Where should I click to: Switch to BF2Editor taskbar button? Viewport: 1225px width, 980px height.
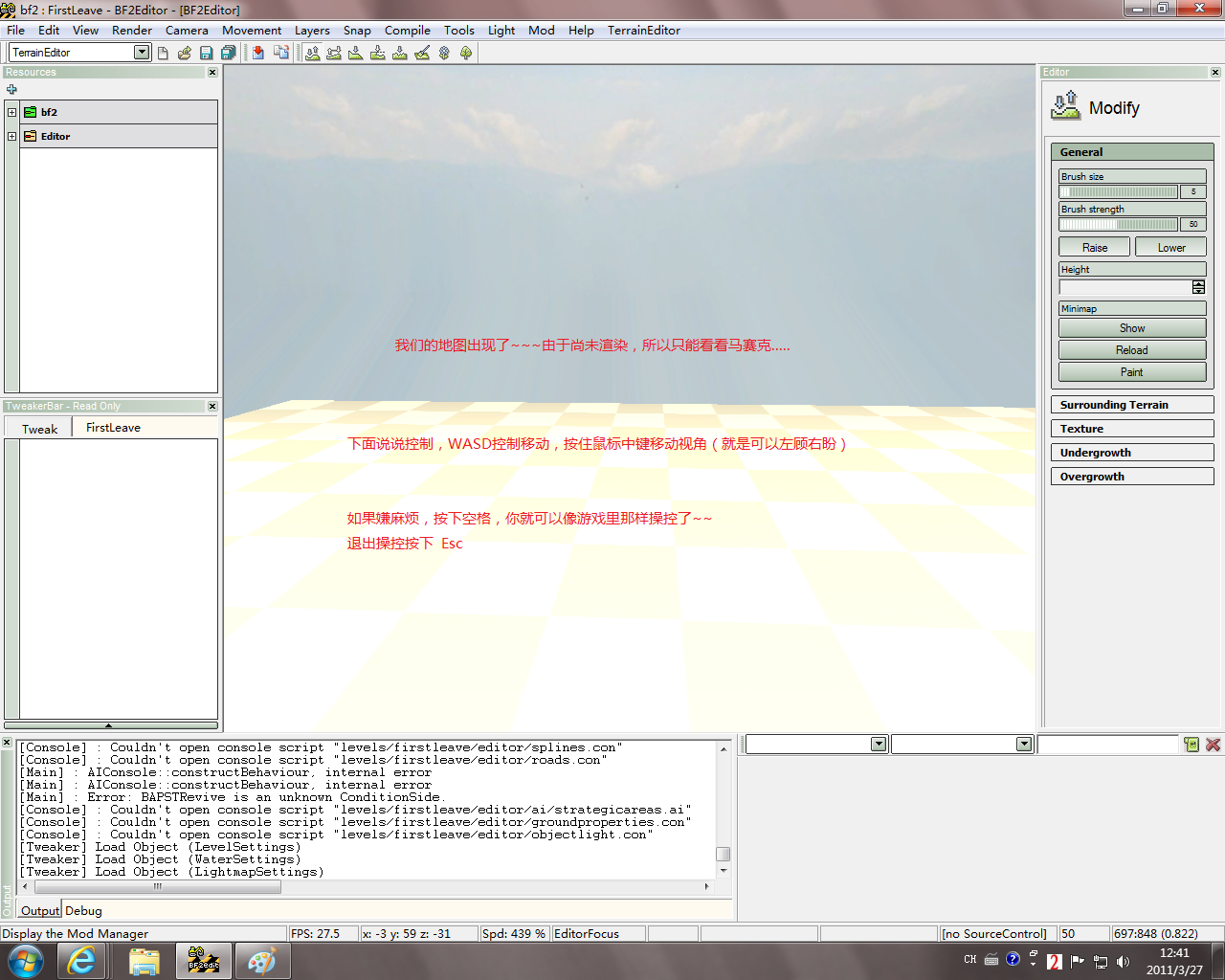click(x=204, y=961)
